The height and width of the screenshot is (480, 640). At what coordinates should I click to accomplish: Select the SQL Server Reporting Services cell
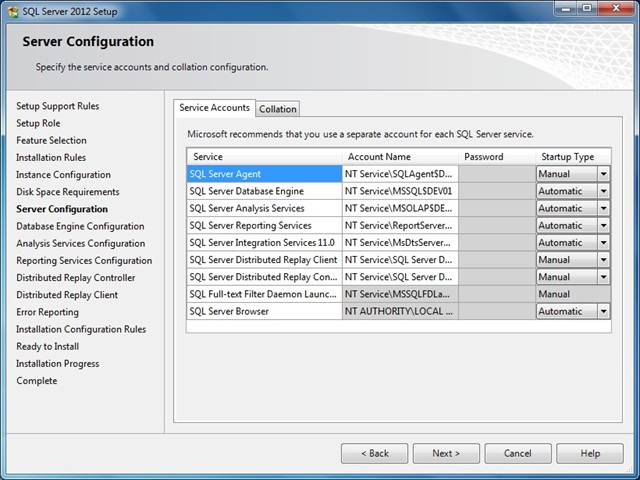click(x=264, y=225)
